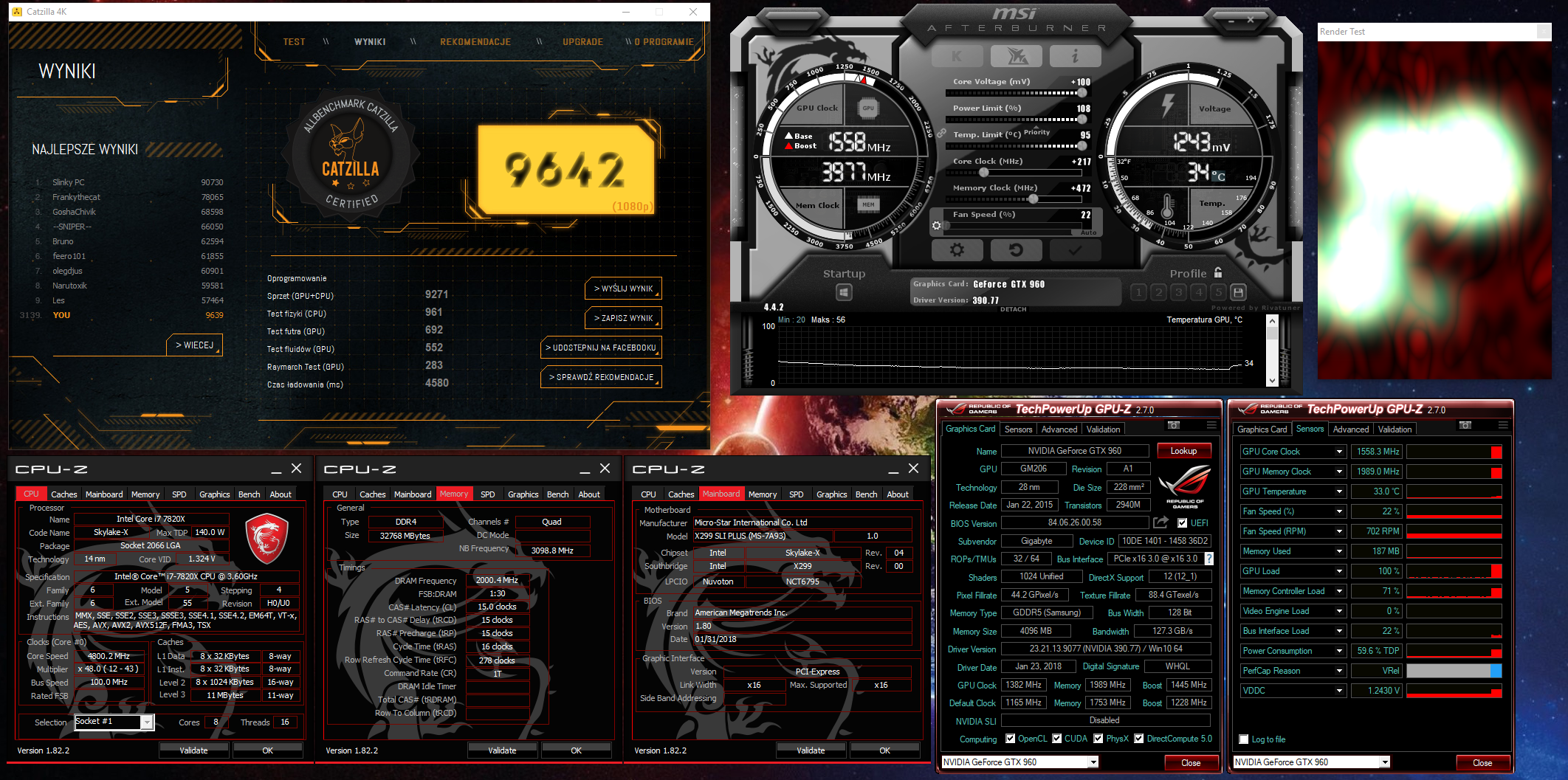Select Afterburner profile slot 2
Screen dimensions: 1568x780
[1158, 292]
